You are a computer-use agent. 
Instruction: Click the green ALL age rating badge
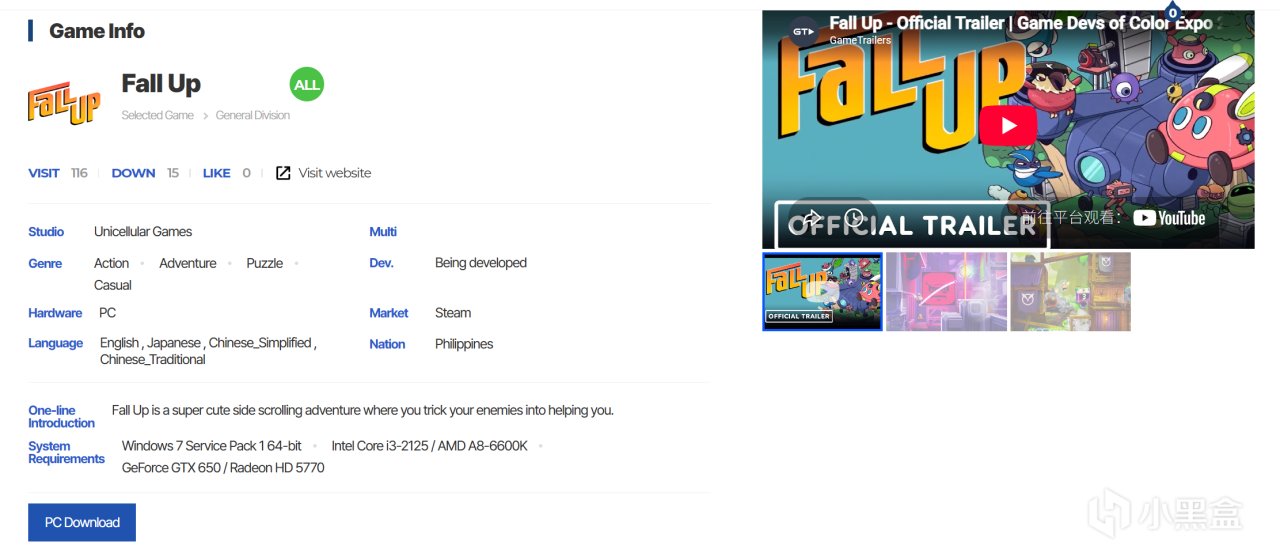(307, 84)
